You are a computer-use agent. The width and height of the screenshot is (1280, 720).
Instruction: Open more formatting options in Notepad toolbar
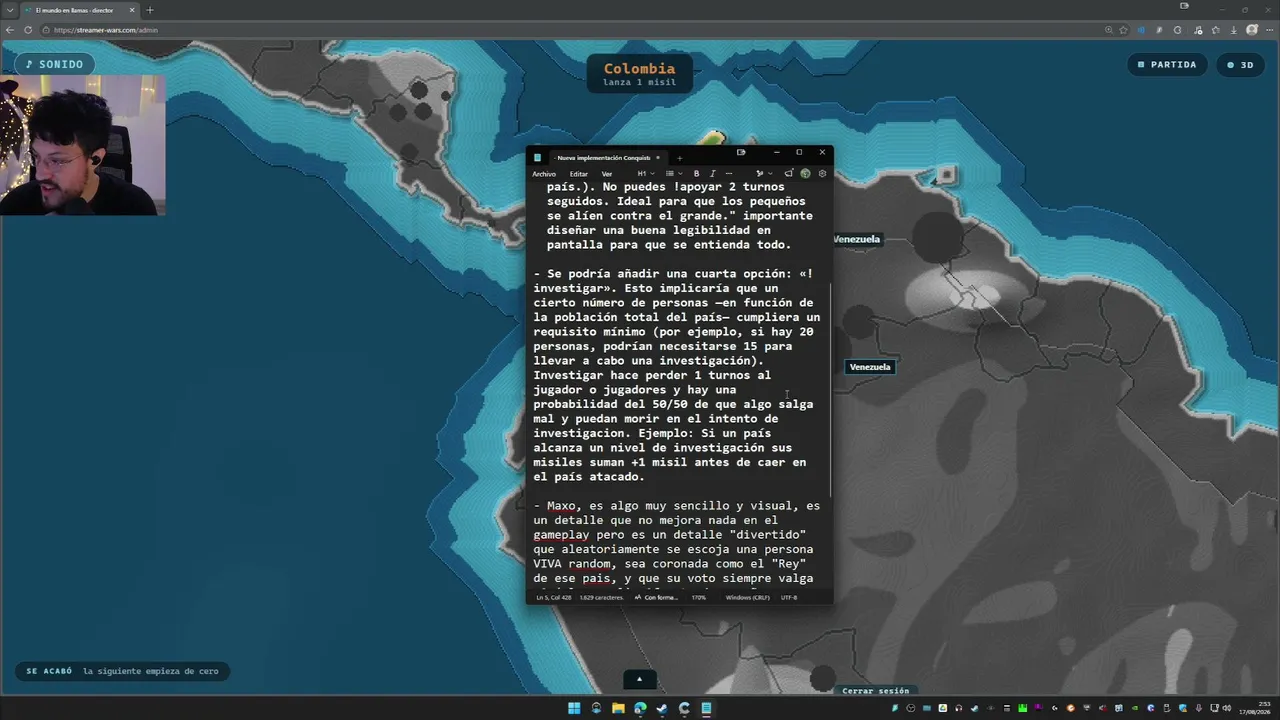pos(729,174)
